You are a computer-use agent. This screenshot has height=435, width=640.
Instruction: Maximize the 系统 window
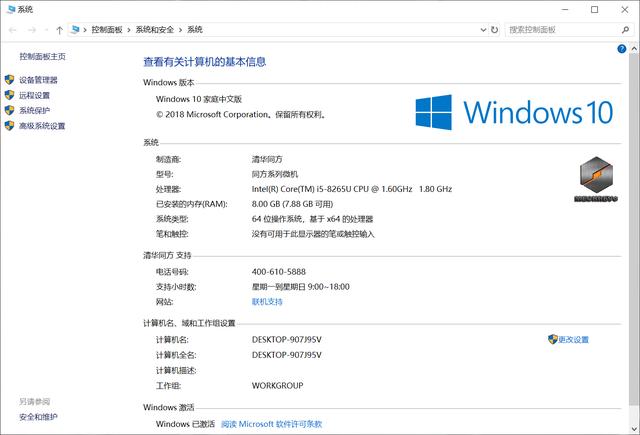(x=595, y=9)
